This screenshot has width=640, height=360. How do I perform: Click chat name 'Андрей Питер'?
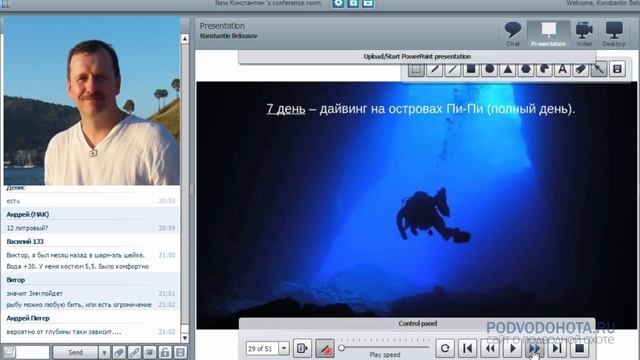pos(28,318)
